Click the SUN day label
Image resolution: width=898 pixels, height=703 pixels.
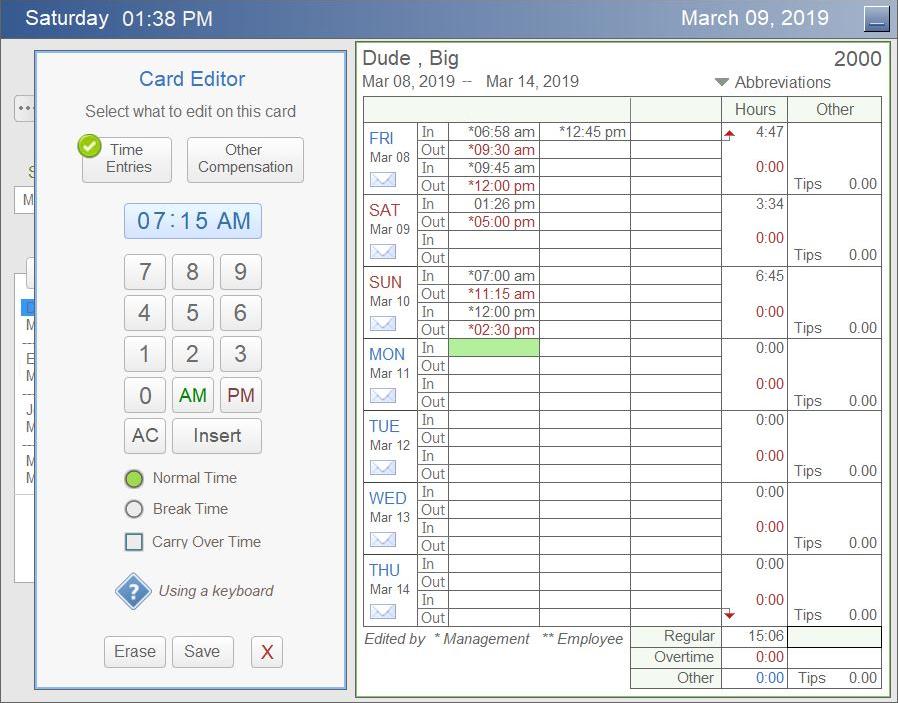[x=385, y=282]
